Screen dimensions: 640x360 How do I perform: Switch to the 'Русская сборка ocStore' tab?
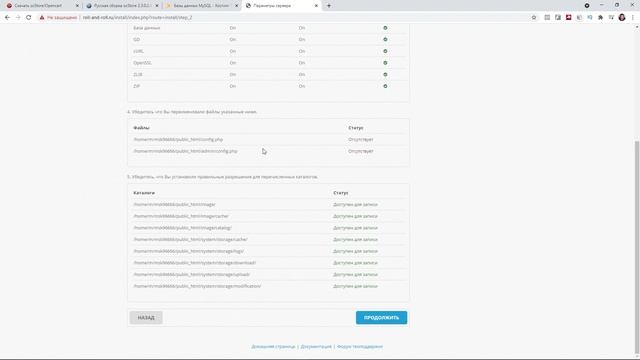(121, 6)
